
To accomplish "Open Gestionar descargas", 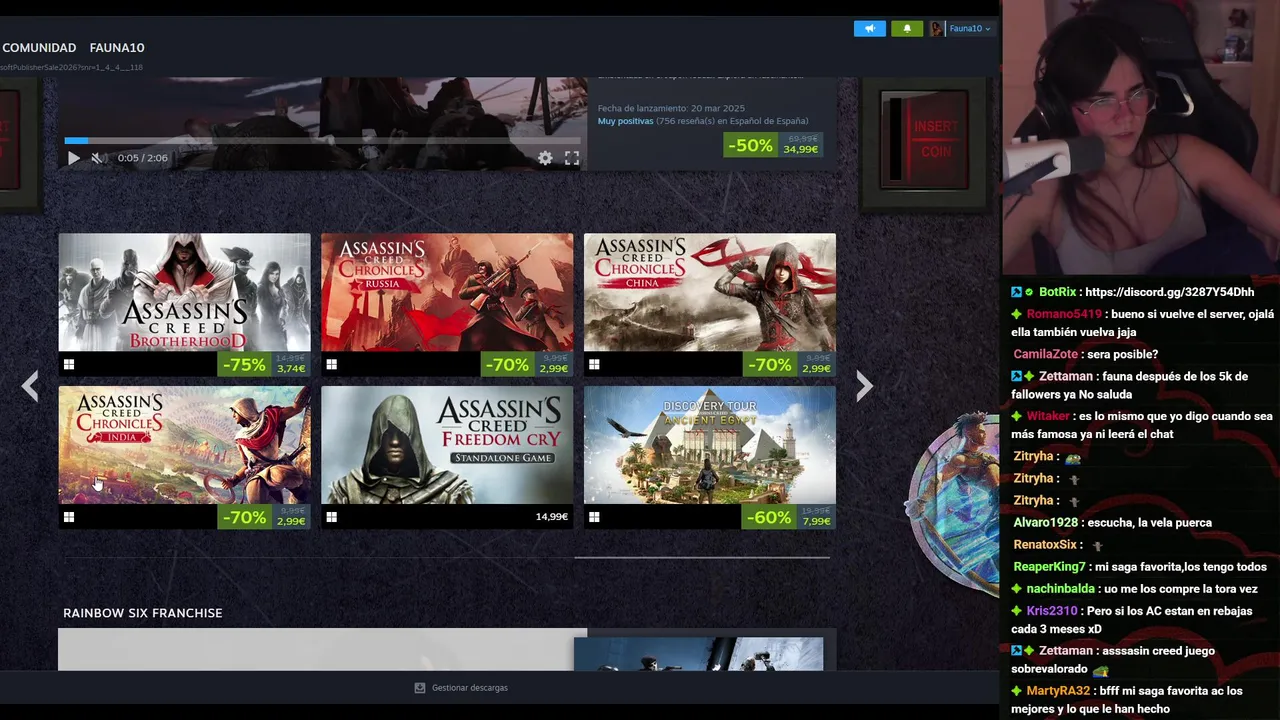I will (470, 688).
